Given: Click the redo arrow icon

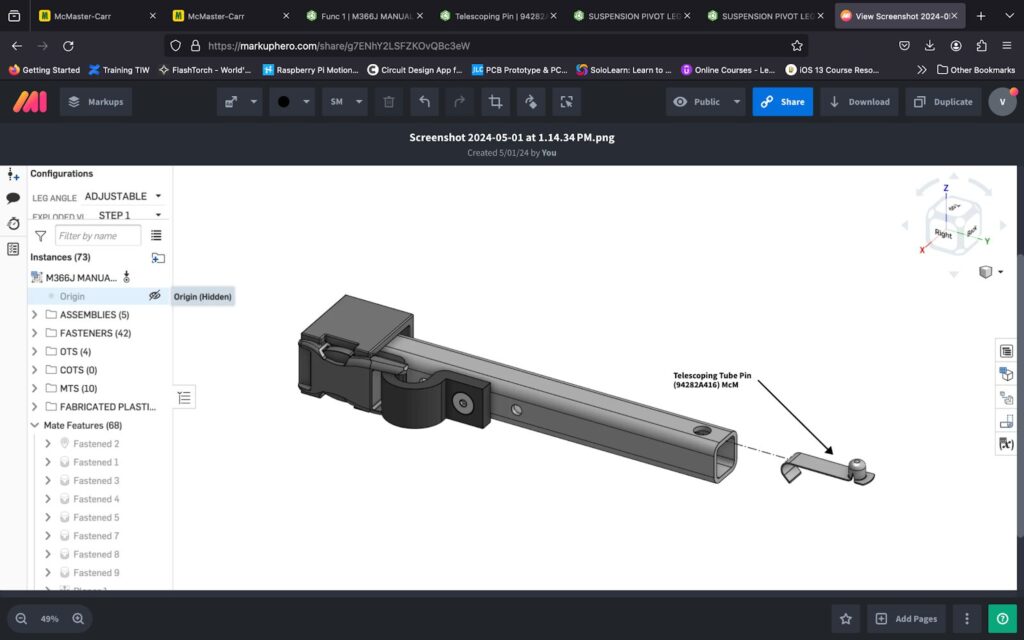Looking at the screenshot, I should pos(459,101).
